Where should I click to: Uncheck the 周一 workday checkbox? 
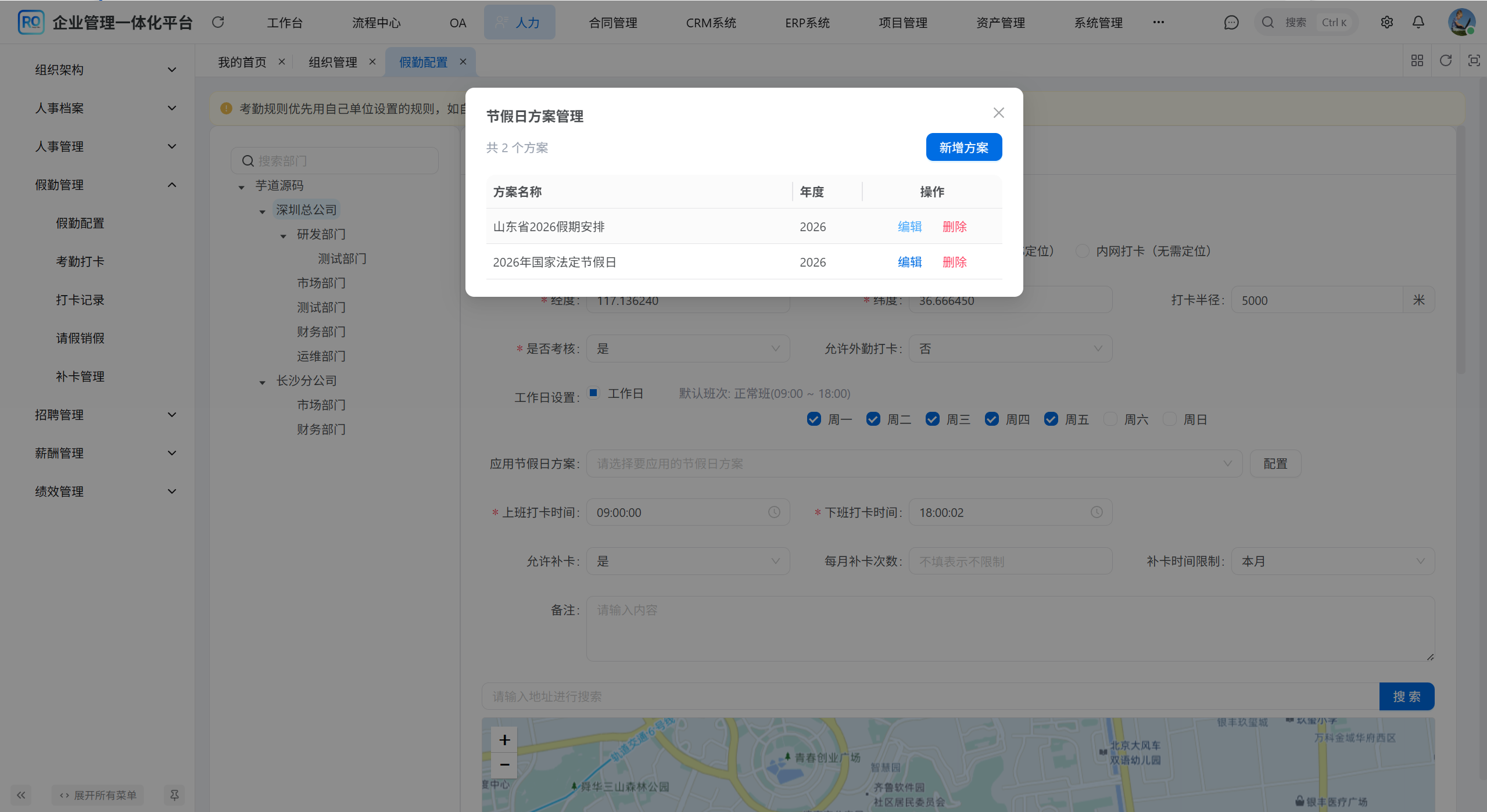pos(814,419)
